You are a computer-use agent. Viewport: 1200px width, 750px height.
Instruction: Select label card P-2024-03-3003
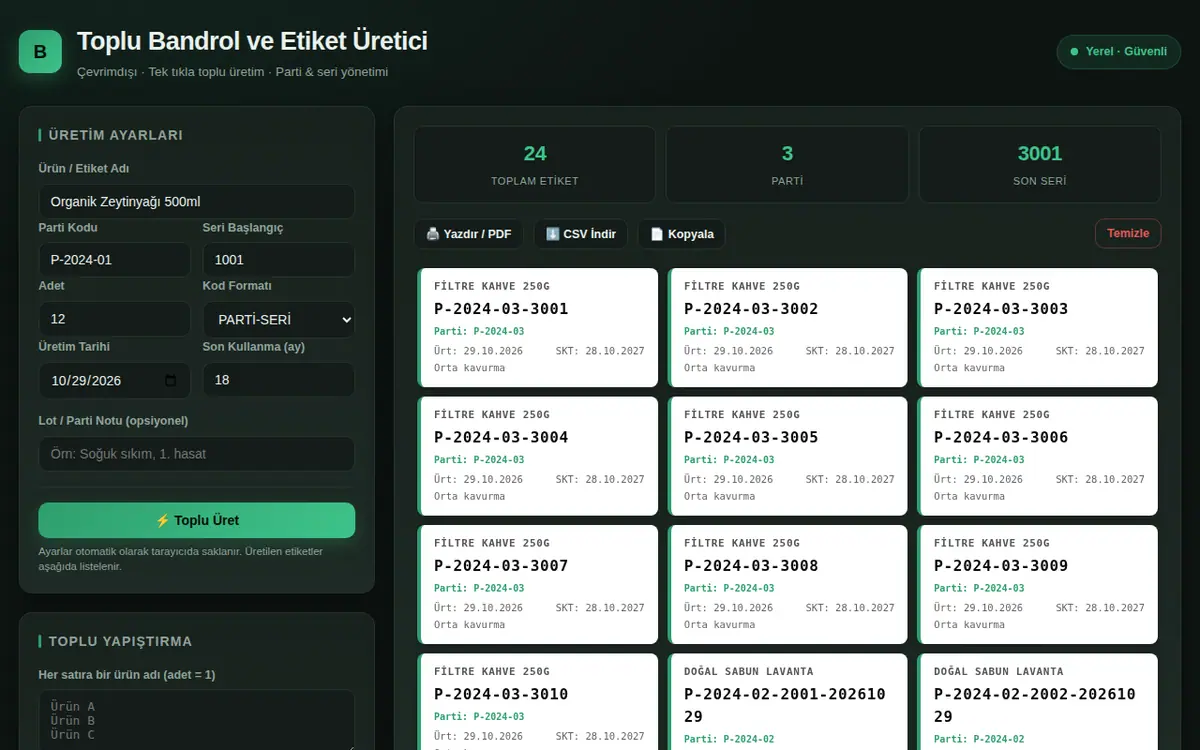(x=1038, y=327)
